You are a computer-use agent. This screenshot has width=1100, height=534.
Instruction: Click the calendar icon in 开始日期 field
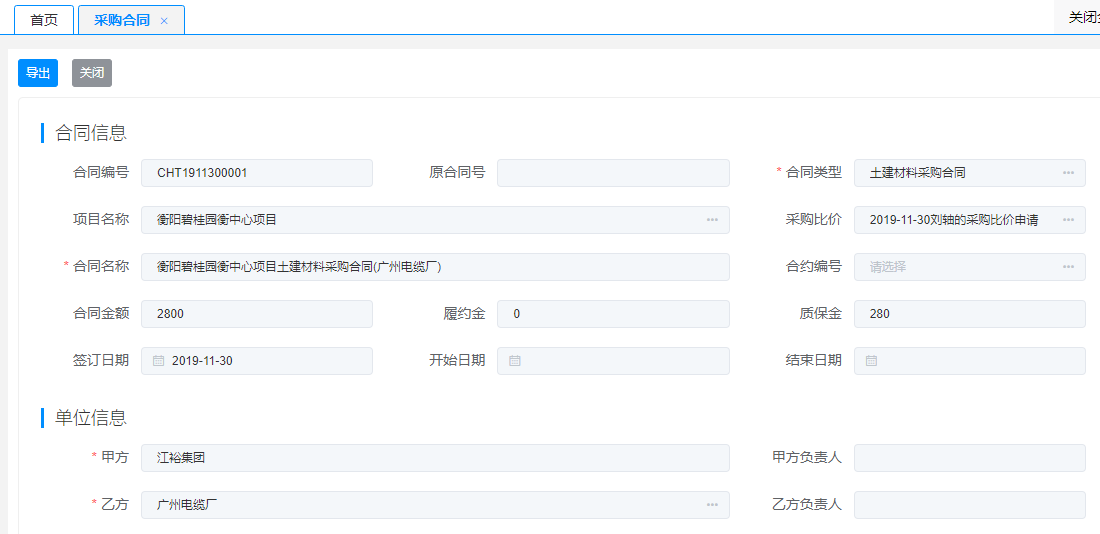(x=514, y=361)
